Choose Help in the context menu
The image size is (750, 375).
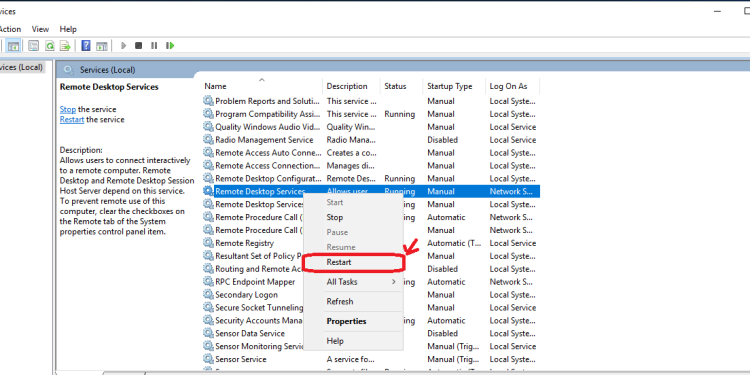tap(353, 341)
